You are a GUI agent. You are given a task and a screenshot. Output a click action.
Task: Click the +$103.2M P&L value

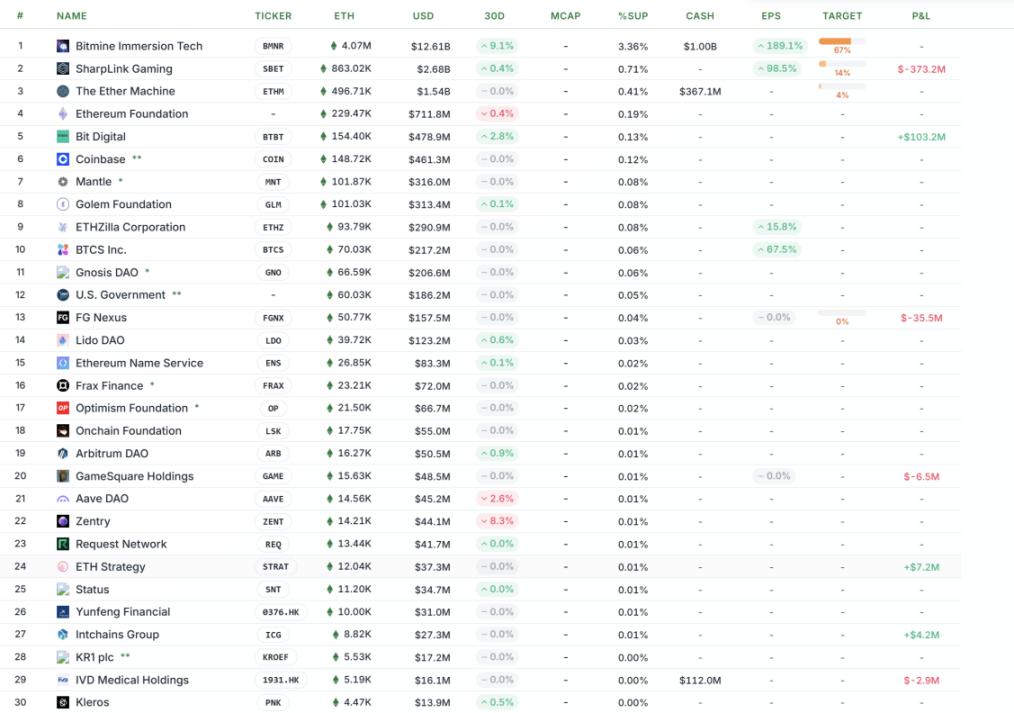(x=921, y=137)
